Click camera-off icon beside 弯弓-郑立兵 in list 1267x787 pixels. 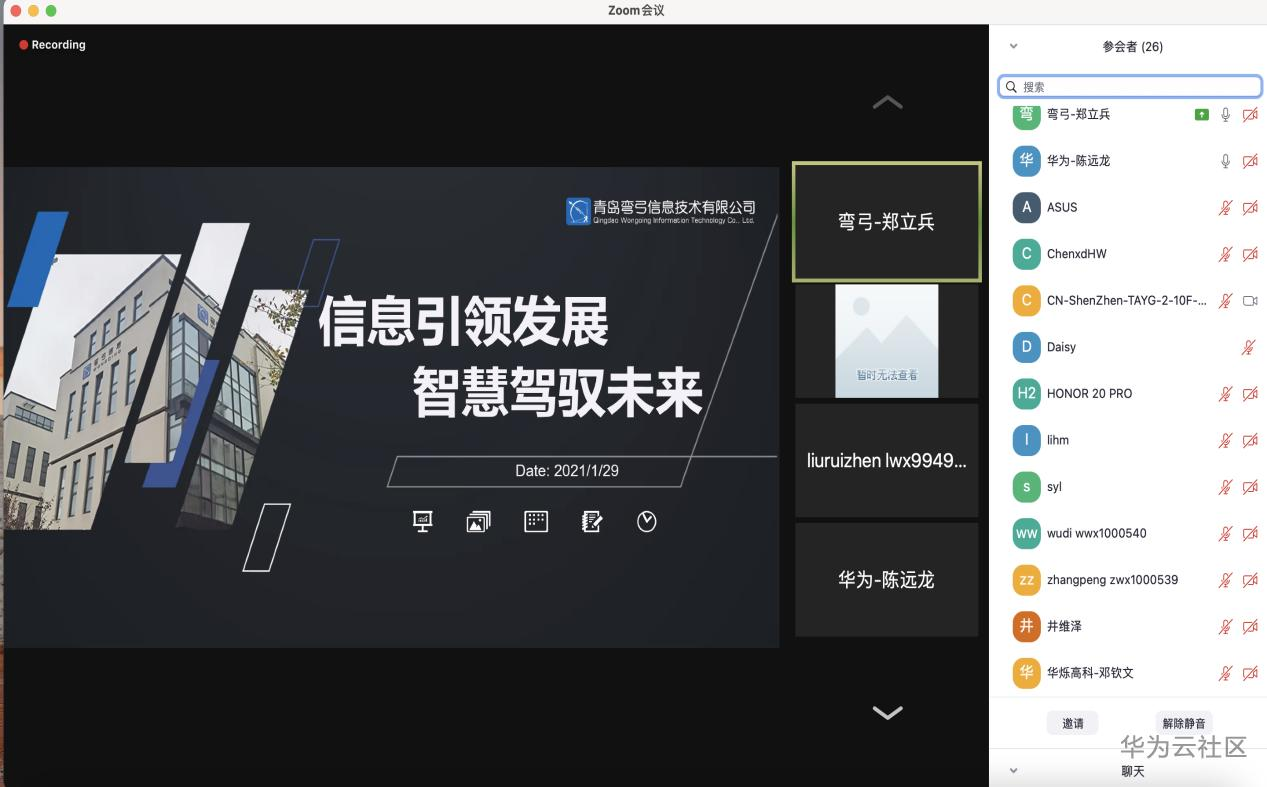1250,115
